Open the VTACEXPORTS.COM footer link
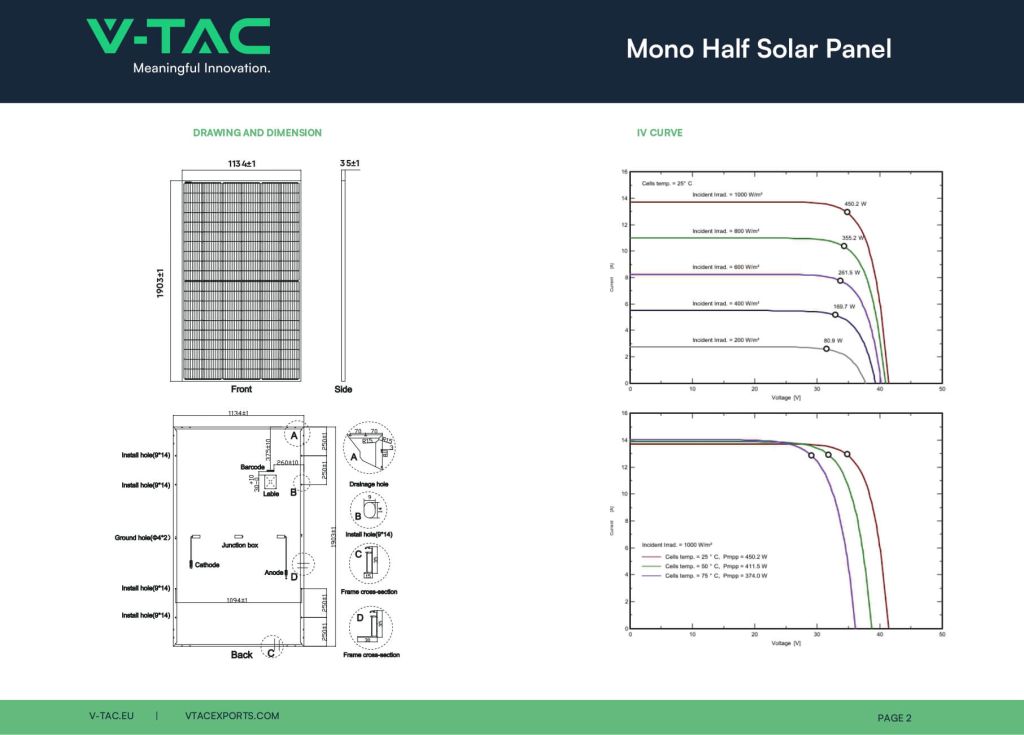1024x735 pixels. [232, 716]
